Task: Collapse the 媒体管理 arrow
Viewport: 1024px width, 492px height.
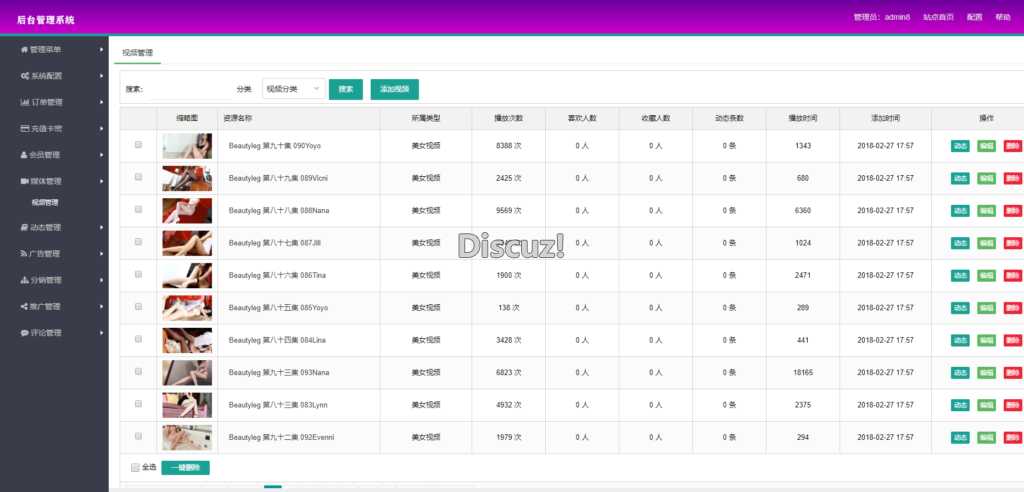Action: [x=101, y=181]
